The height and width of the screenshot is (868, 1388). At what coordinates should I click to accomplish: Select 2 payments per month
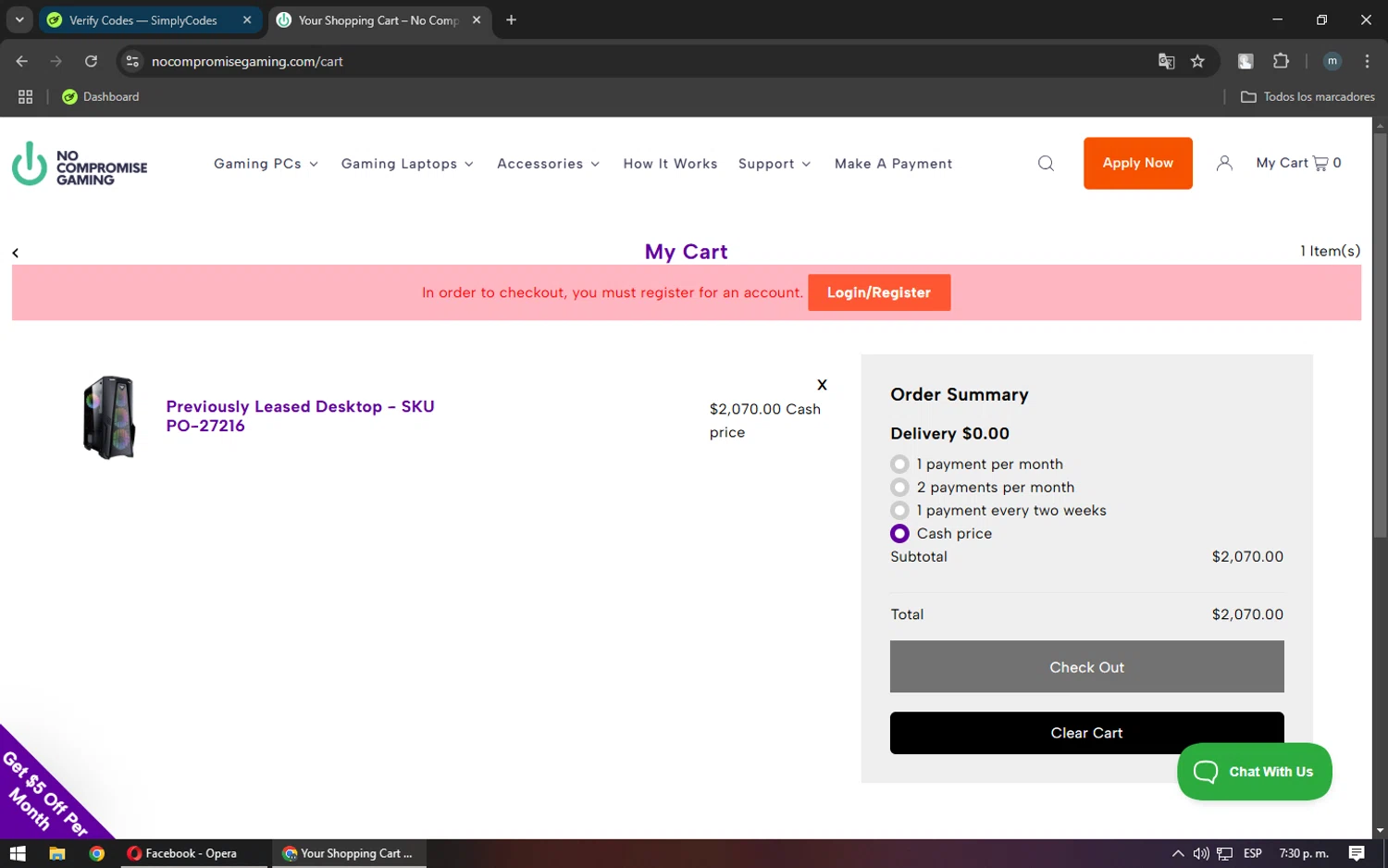coord(899,487)
